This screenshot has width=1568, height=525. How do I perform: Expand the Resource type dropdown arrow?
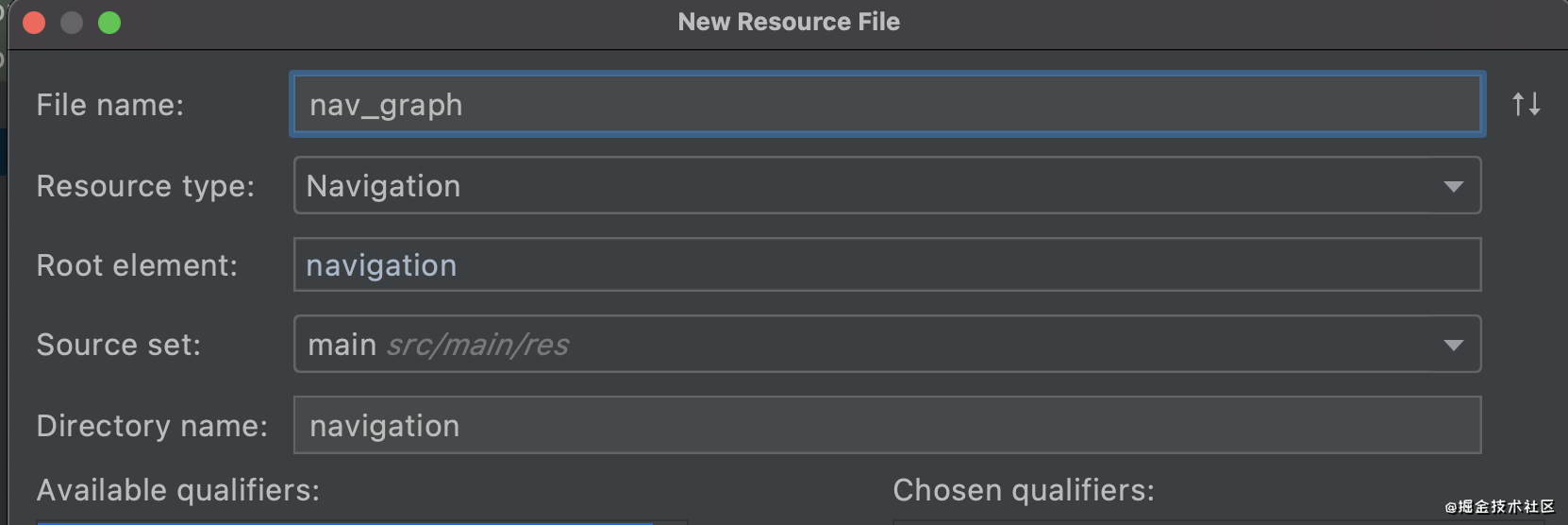point(1453,186)
